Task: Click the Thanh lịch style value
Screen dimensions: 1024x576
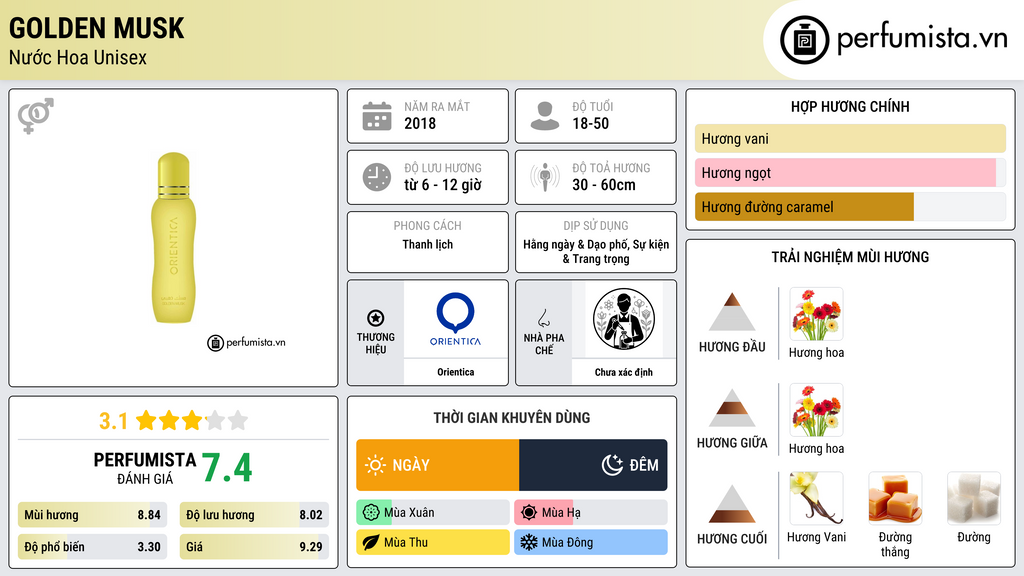Action: (x=428, y=244)
